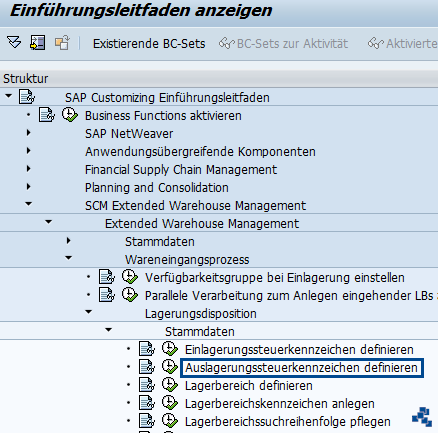Open documentation for Auslagerungssteuerkennzeichen definieren
This screenshot has height=433, width=438.
pos(147,367)
